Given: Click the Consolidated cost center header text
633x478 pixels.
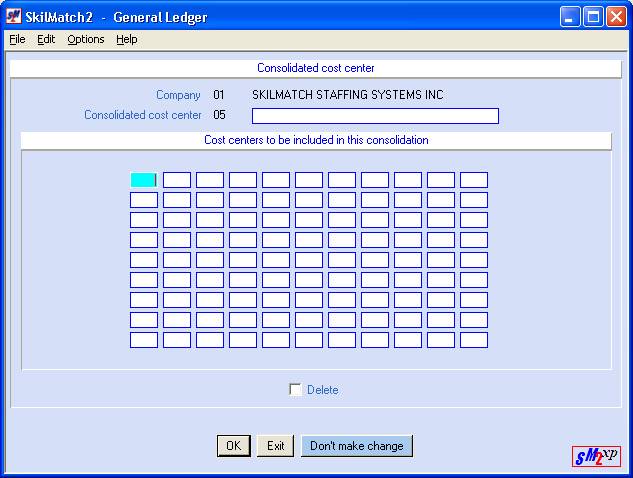Looking at the screenshot, I should 316,68.
